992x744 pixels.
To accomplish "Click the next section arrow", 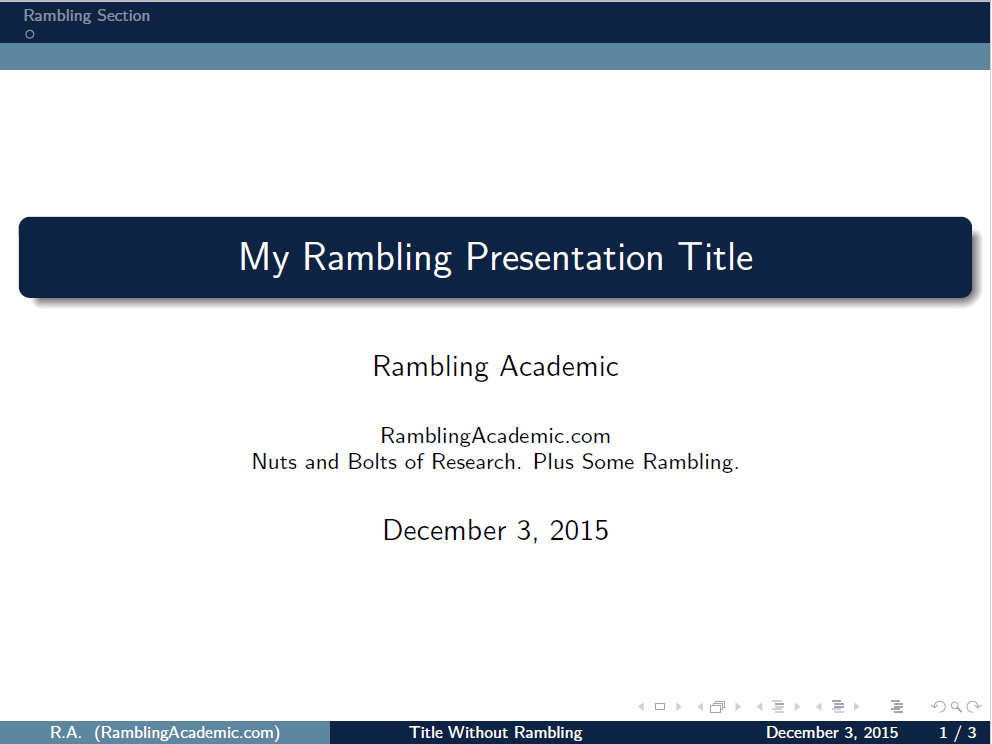I will coord(856,706).
